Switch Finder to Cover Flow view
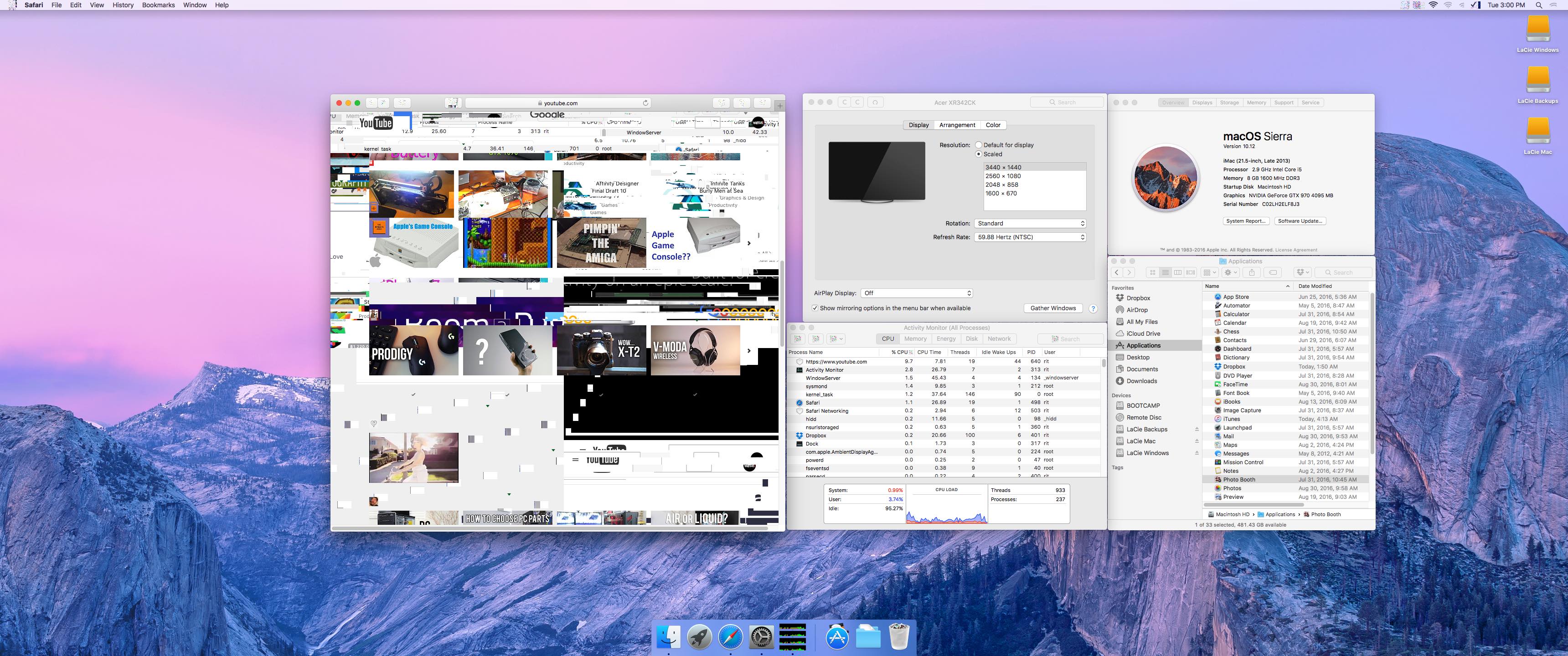The height and width of the screenshot is (656, 1568). pos(1191,272)
